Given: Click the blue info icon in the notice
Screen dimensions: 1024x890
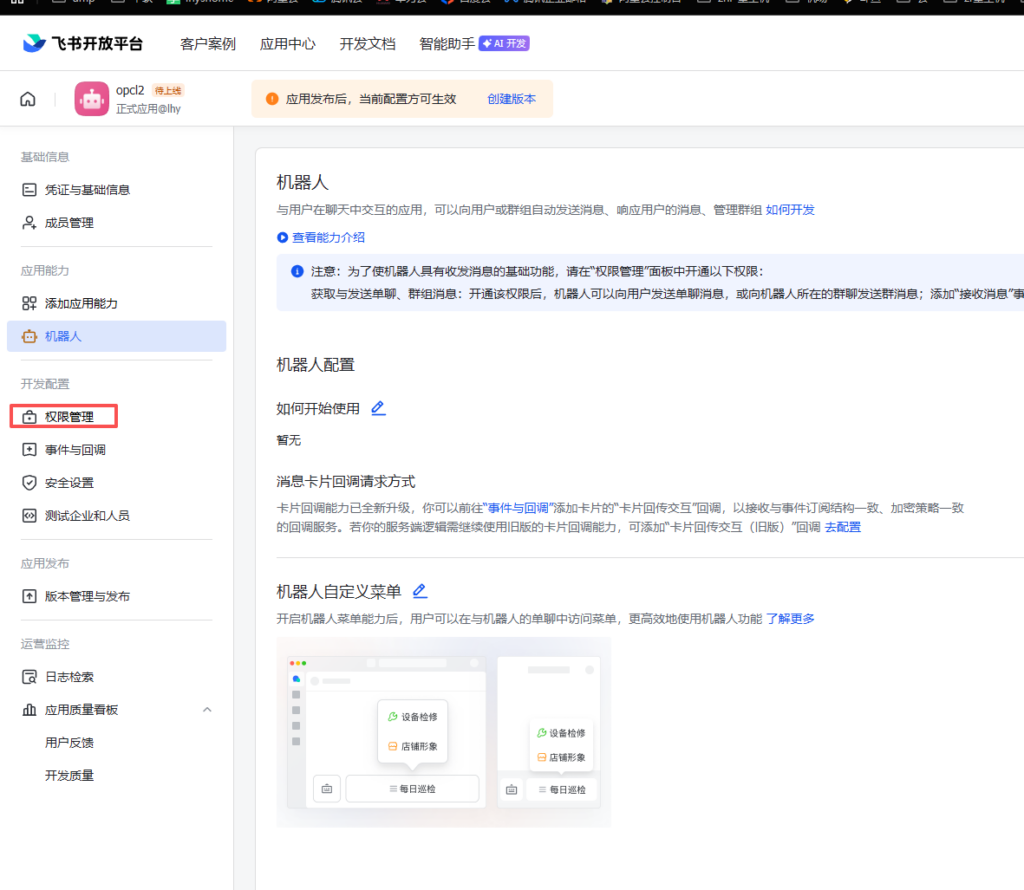Looking at the screenshot, I should (x=297, y=271).
